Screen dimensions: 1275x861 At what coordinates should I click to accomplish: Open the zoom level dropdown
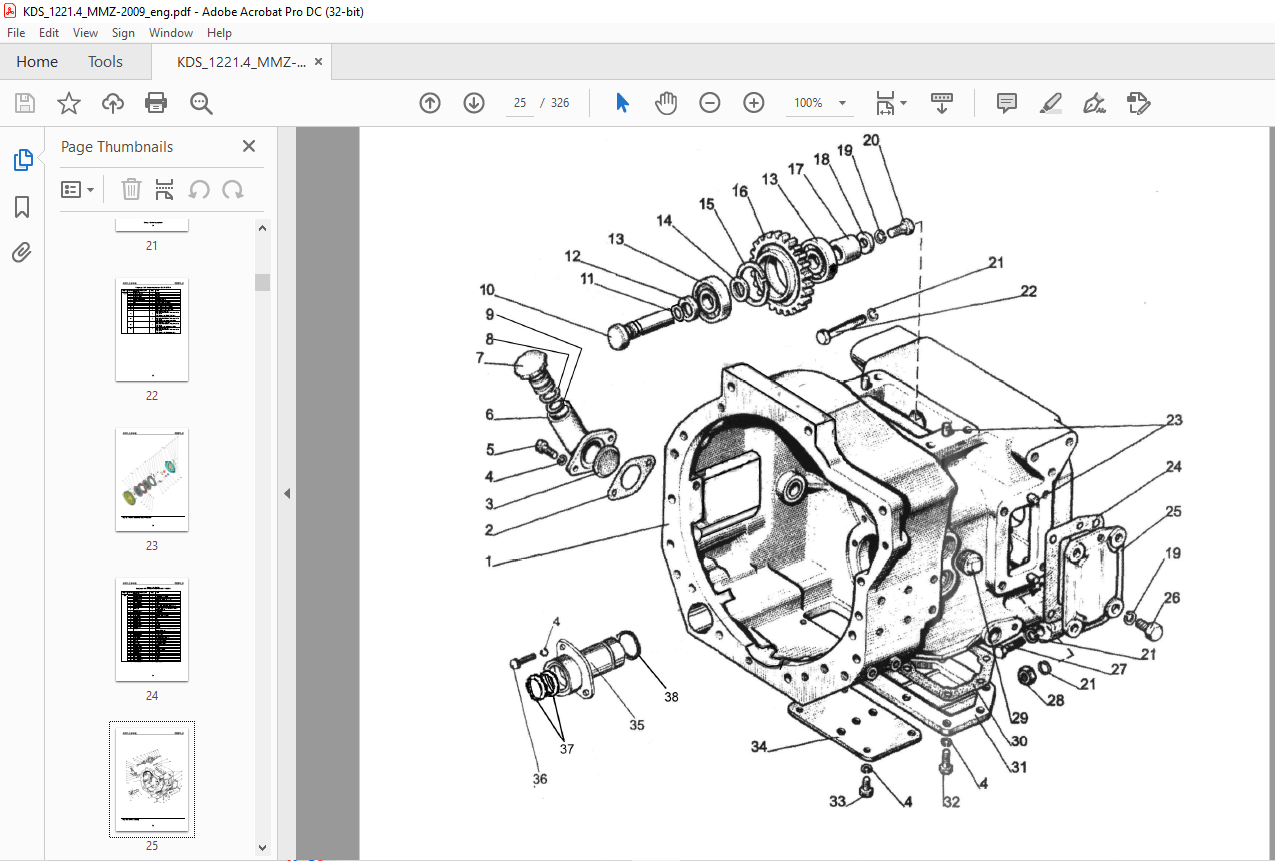click(842, 103)
